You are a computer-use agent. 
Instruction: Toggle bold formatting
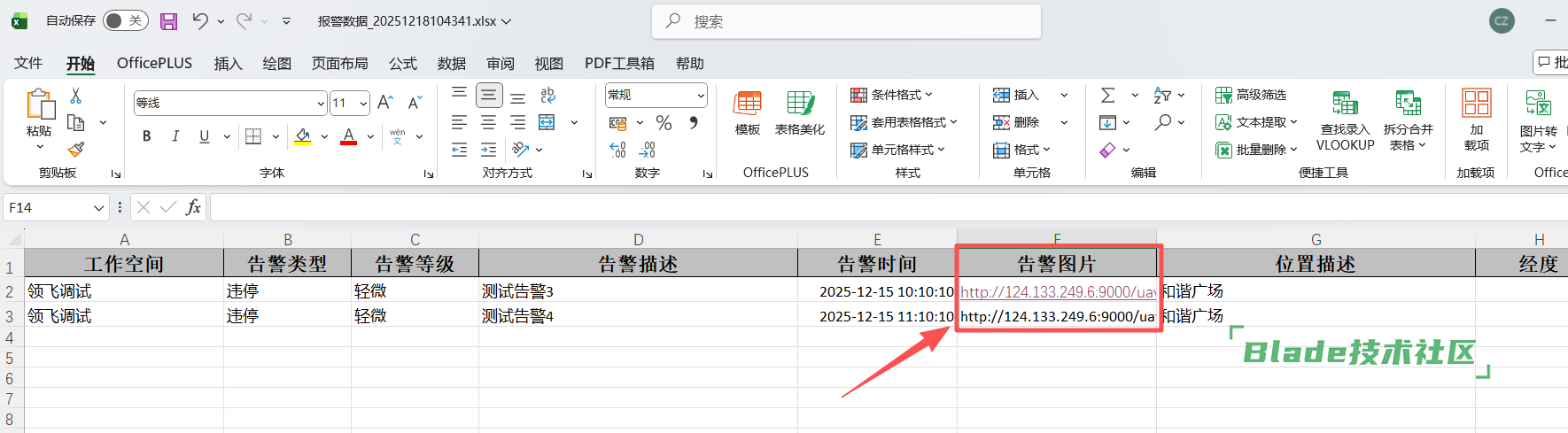point(147,136)
